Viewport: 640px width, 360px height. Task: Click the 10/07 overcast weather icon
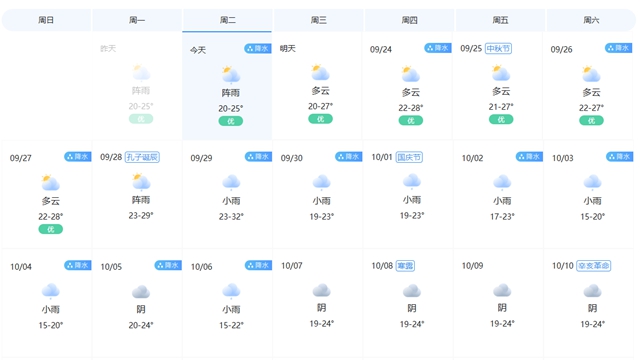(322, 290)
